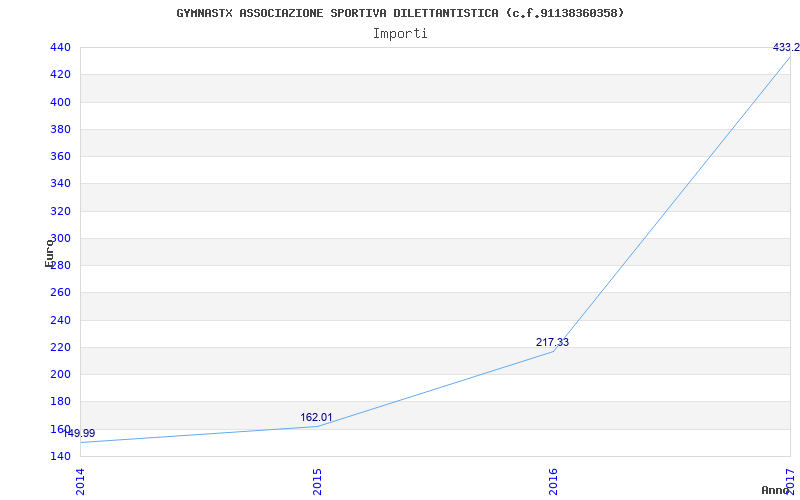The image size is (800, 500).
Task: Select the 300 y-axis tick label
Action: click(60, 238)
